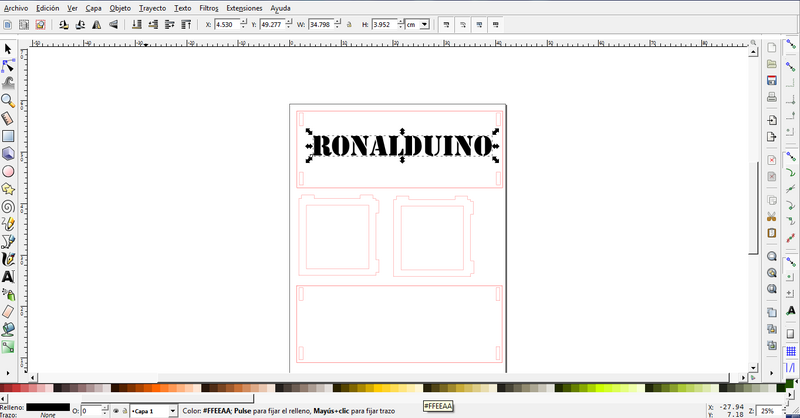Click the black Relleno fill indicator
800x418 pixels.
click(48, 406)
